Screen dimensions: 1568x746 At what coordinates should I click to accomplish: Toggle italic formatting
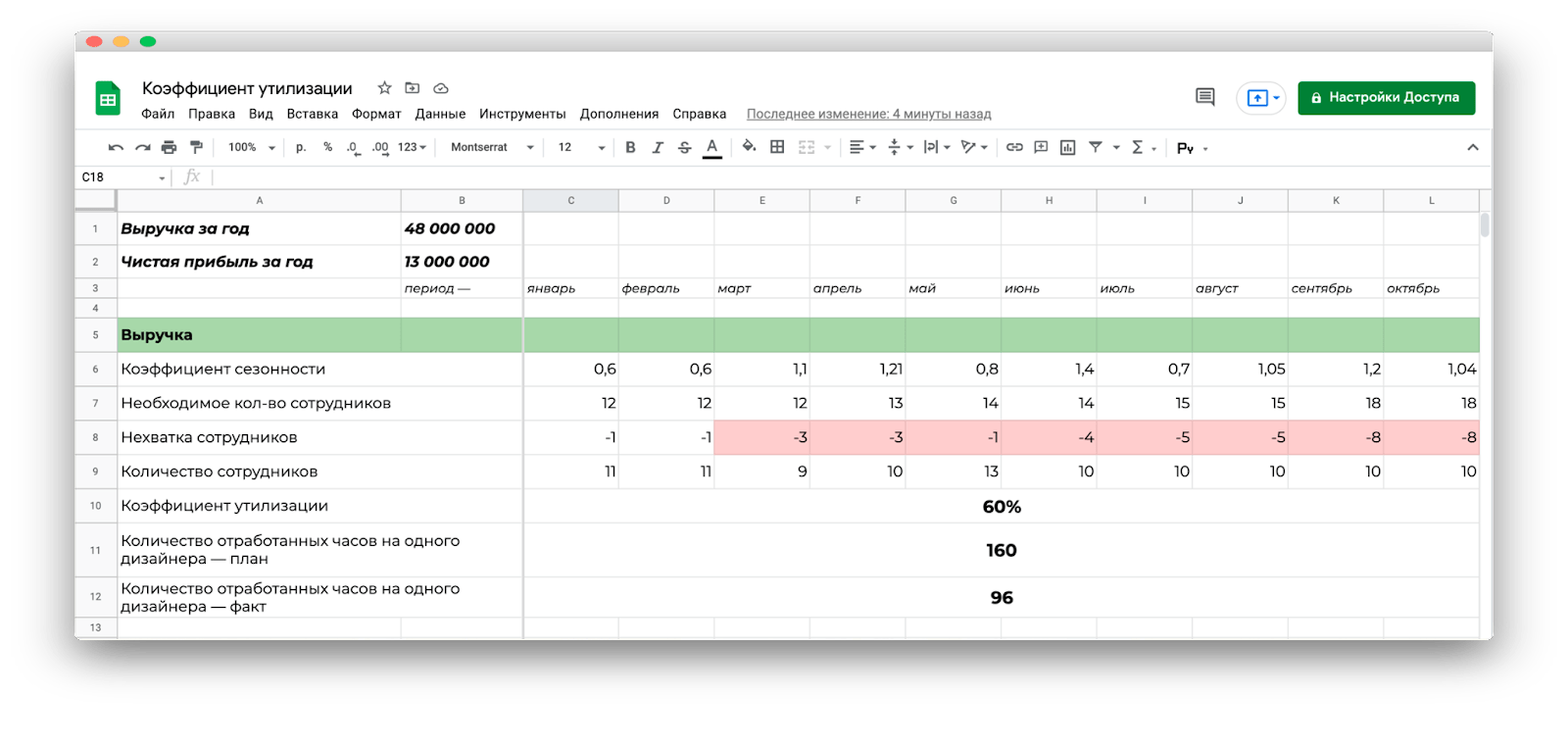point(658,148)
